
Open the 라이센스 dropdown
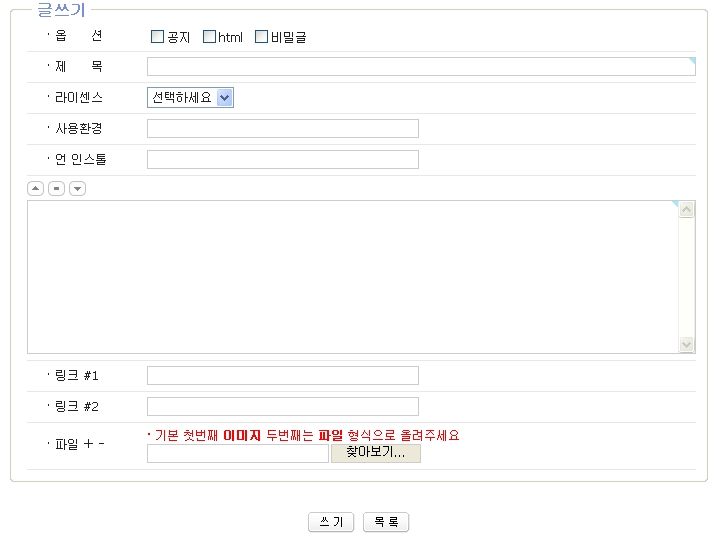190,98
